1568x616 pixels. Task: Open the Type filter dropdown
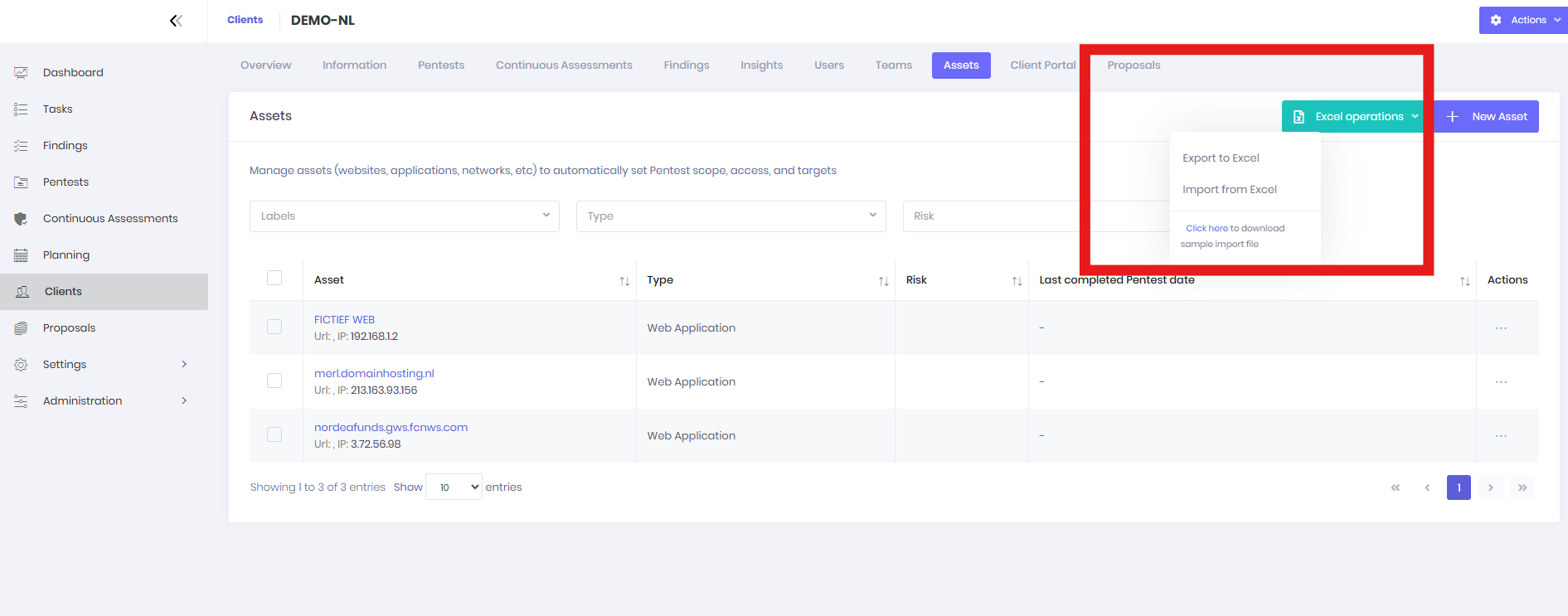[731, 216]
